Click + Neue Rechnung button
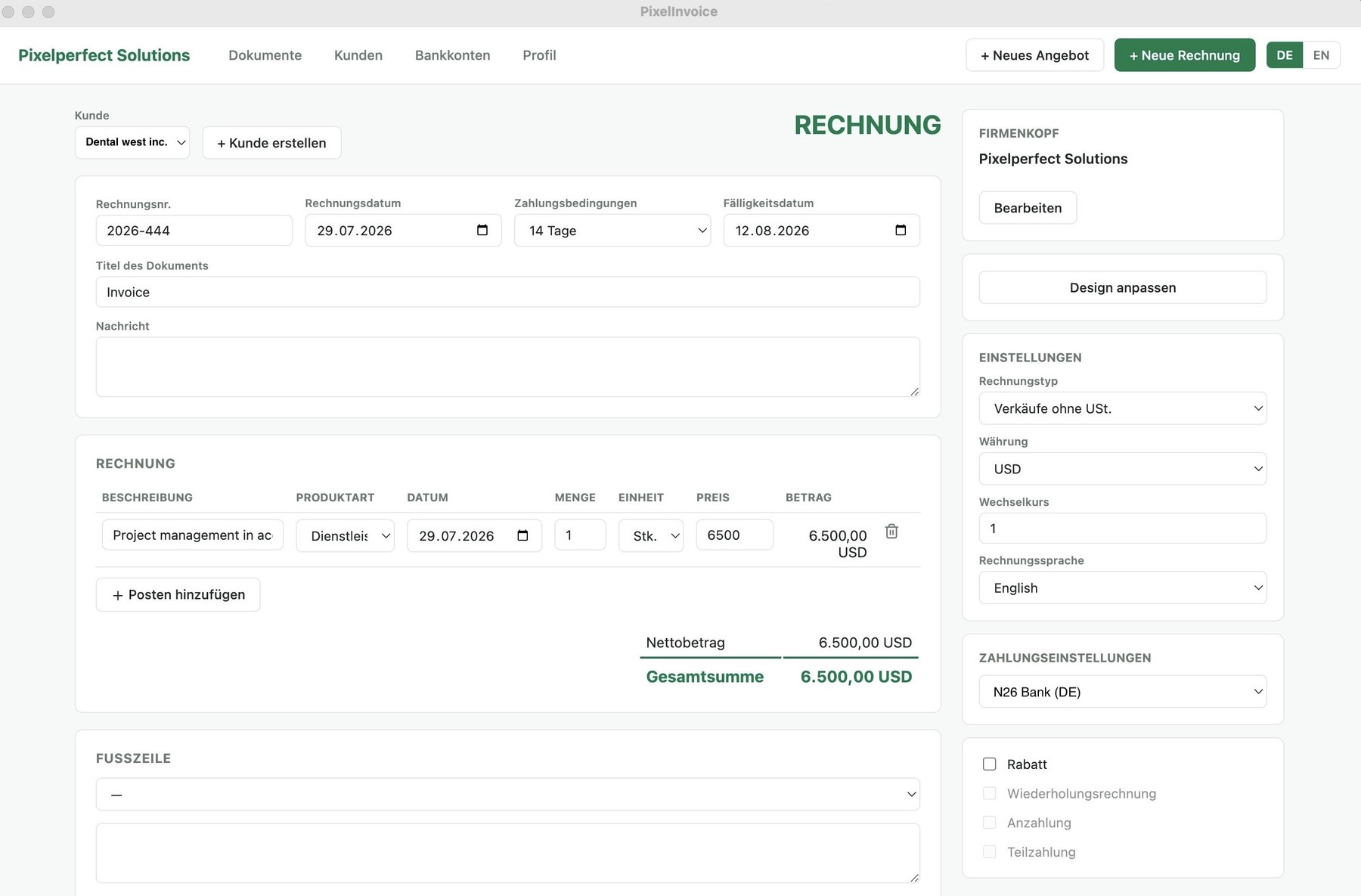Viewport: 1361px width, 896px height. tap(1185, 55)
